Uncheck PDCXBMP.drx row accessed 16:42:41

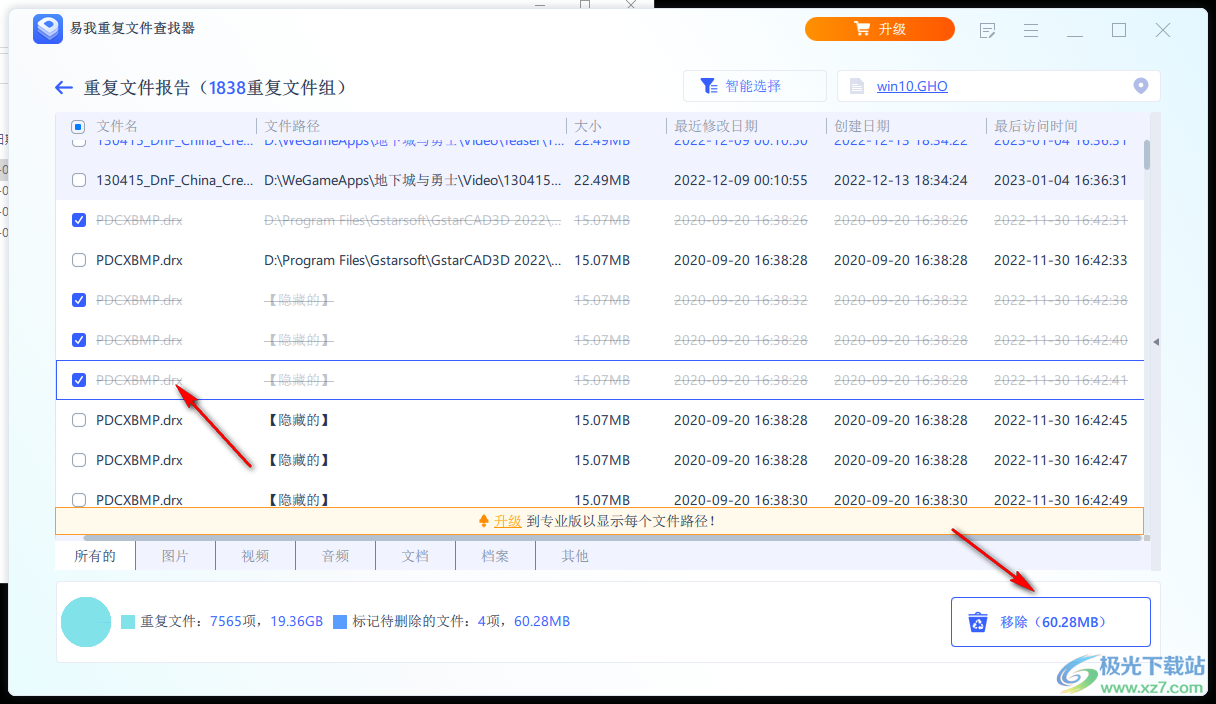point(79,380)
